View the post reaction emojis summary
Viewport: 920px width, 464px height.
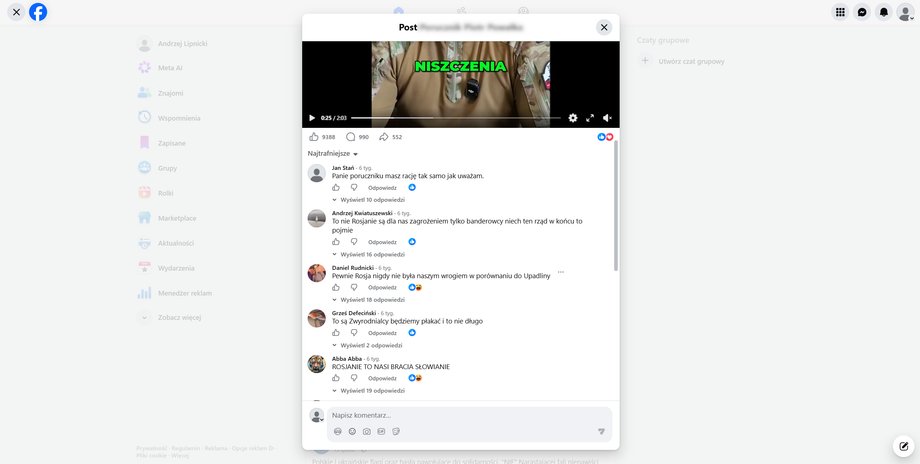(x=605, y=137)
